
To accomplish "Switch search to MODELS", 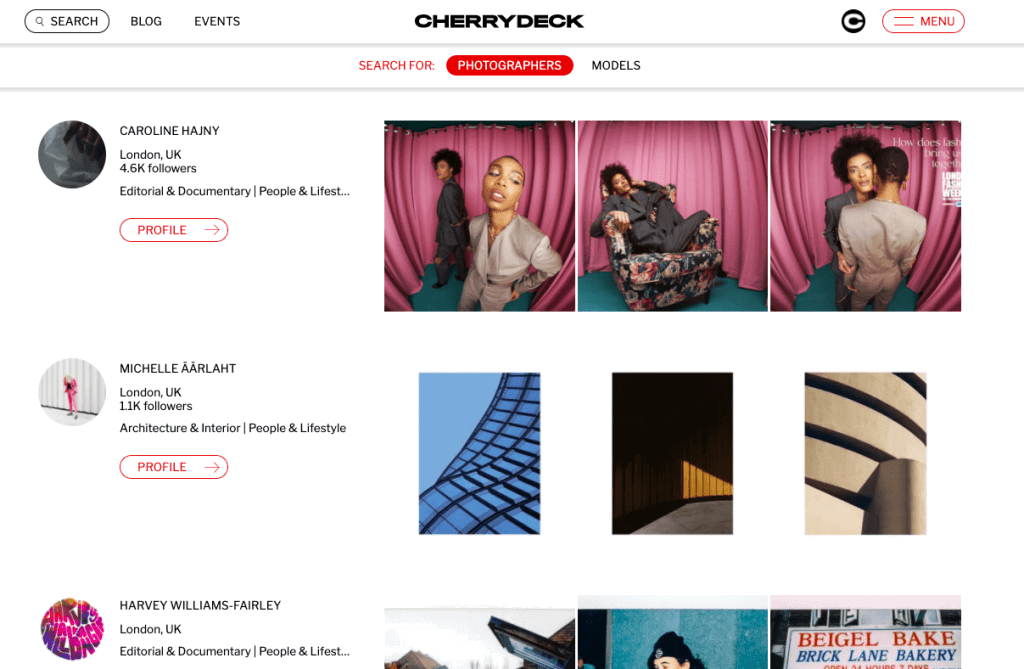I will click(x=616, y=65).
